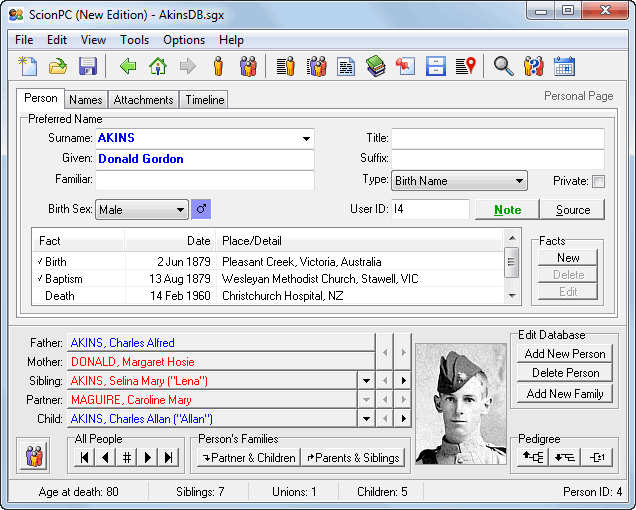Click the stacked books sources icon

click(375, 67)
